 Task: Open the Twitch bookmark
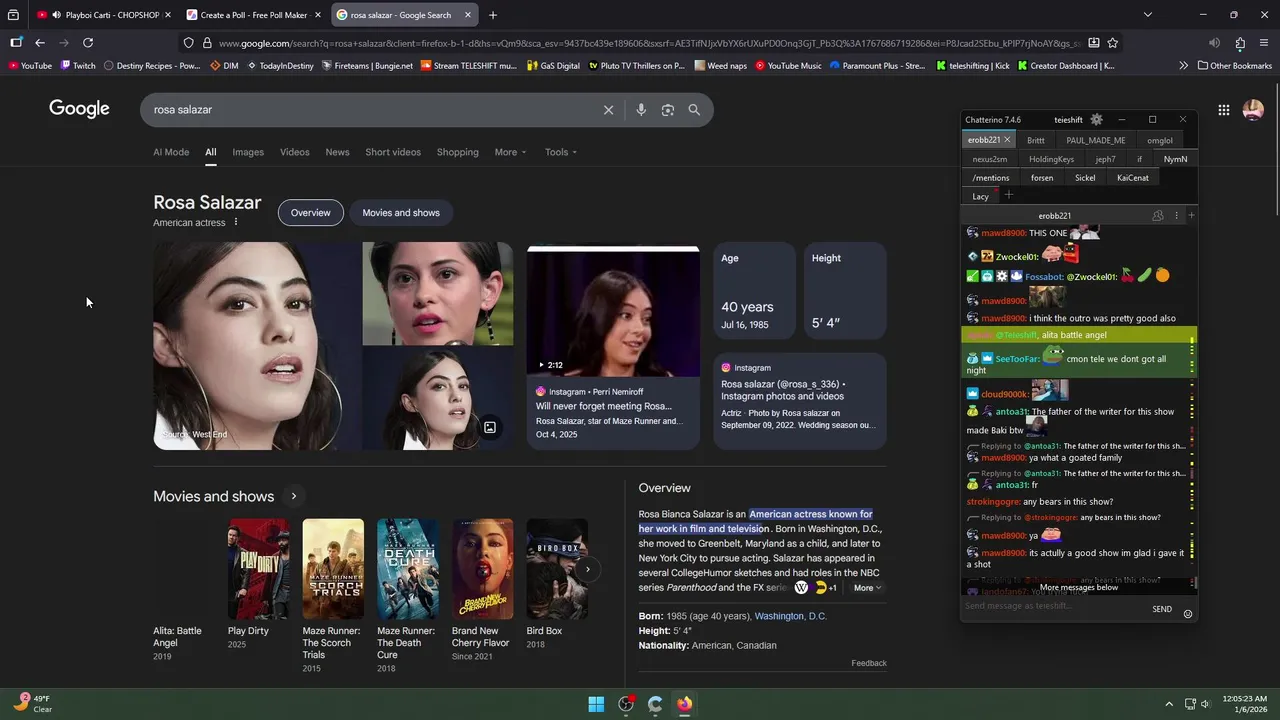[78, 66]
